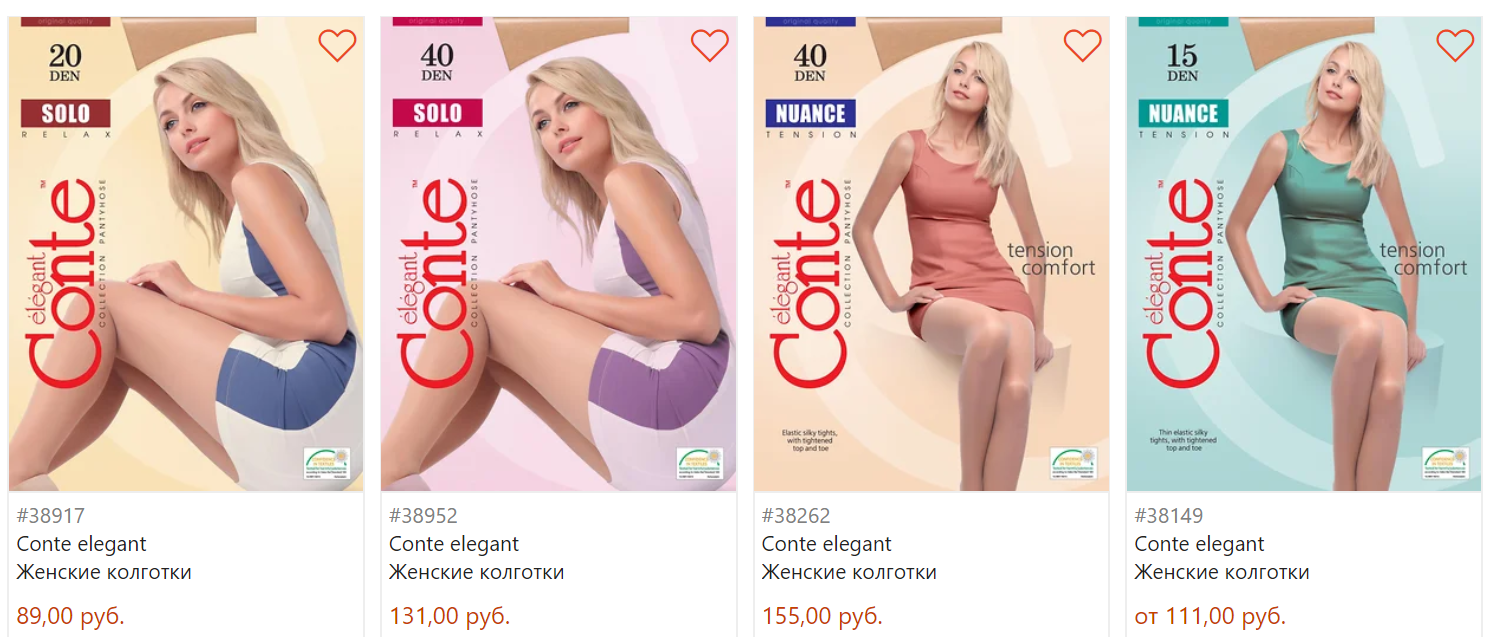Save Nuance 15 DEN tights to favorites

(1455, 45)
